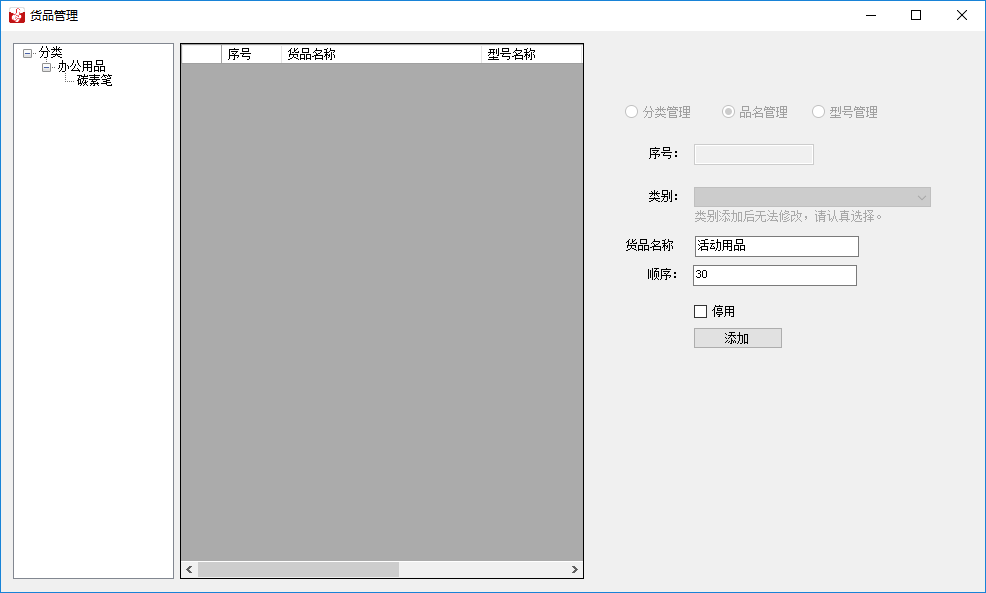Viewport: 986px width, 593px height.
Task: Click the 型号名称 column header
Action: (x=532, y=54)
